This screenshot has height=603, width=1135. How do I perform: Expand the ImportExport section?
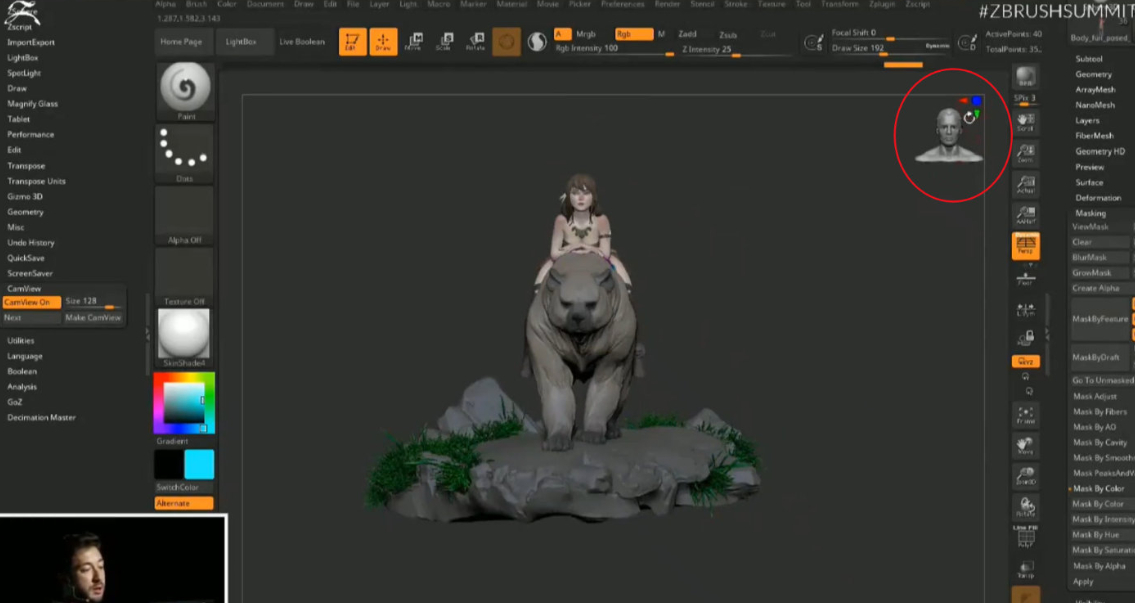[x=30, y=42]
